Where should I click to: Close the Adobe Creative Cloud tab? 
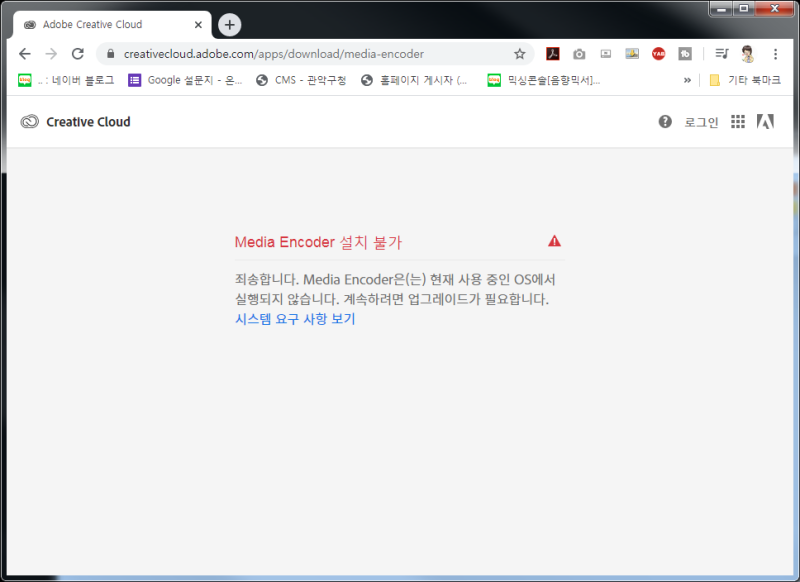(198, 24)
